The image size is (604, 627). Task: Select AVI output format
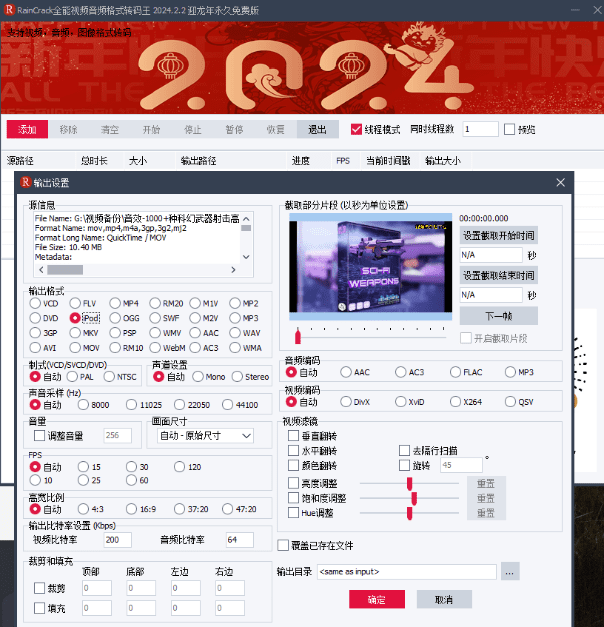[35, 347]
